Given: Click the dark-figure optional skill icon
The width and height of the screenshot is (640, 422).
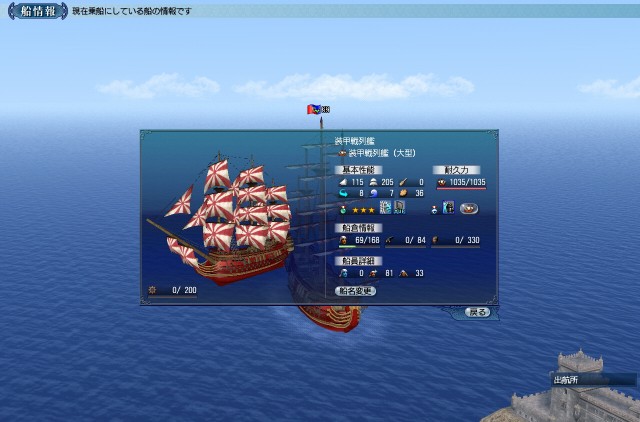Looking at the screenshot, I should (x=449, y=208).
